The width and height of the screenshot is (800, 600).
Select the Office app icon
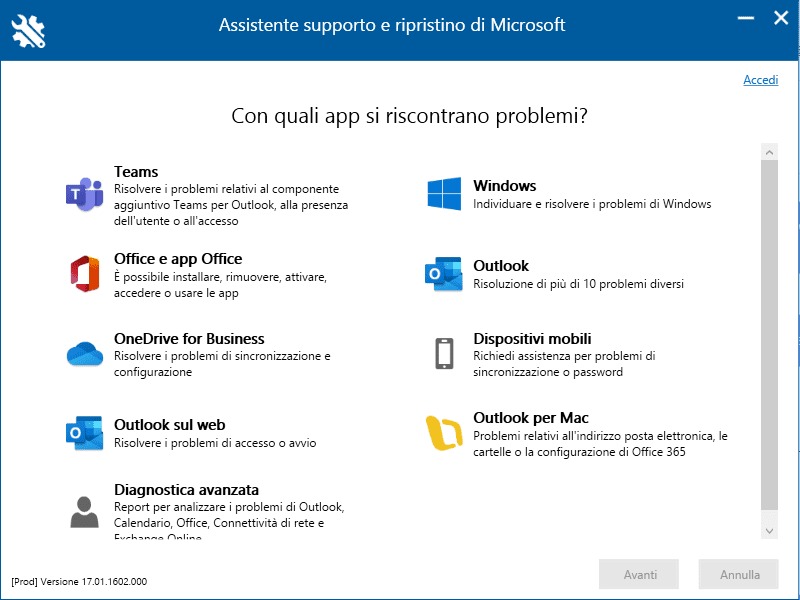[x=84, y=274]
